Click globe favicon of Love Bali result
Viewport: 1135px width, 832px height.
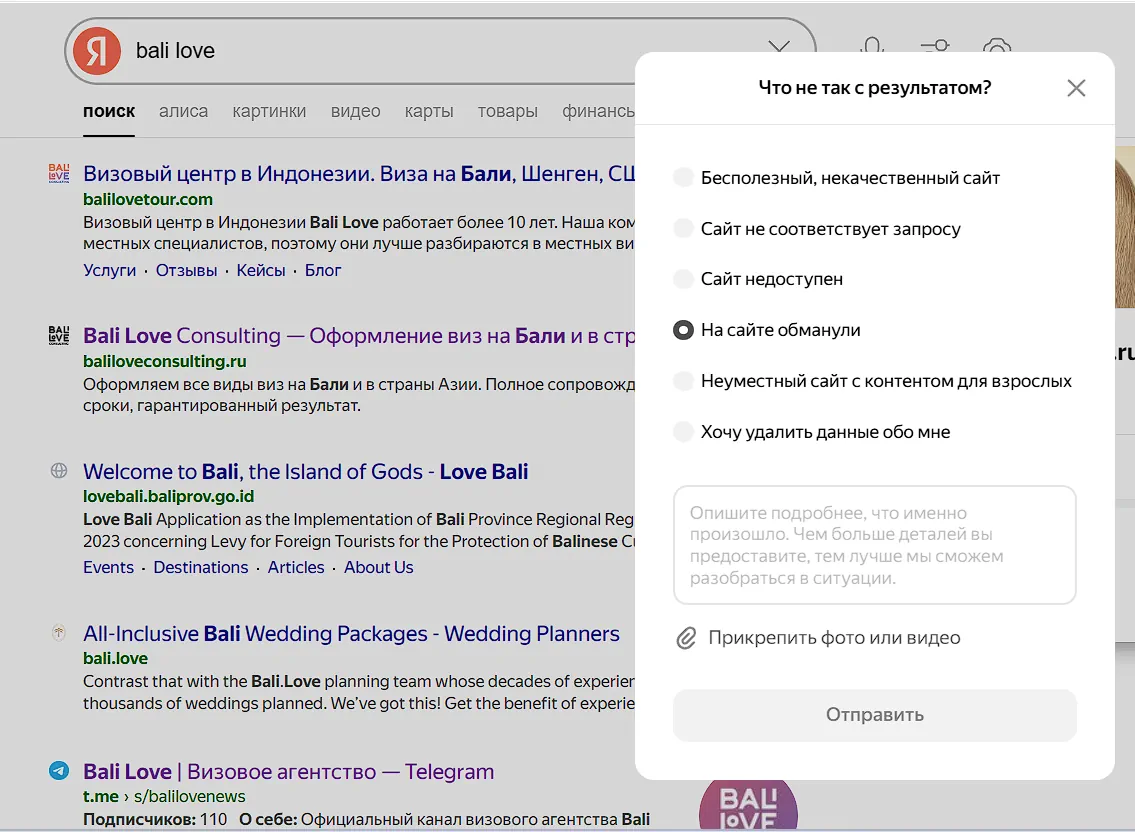pyautogui.click(x=59, y=471)
